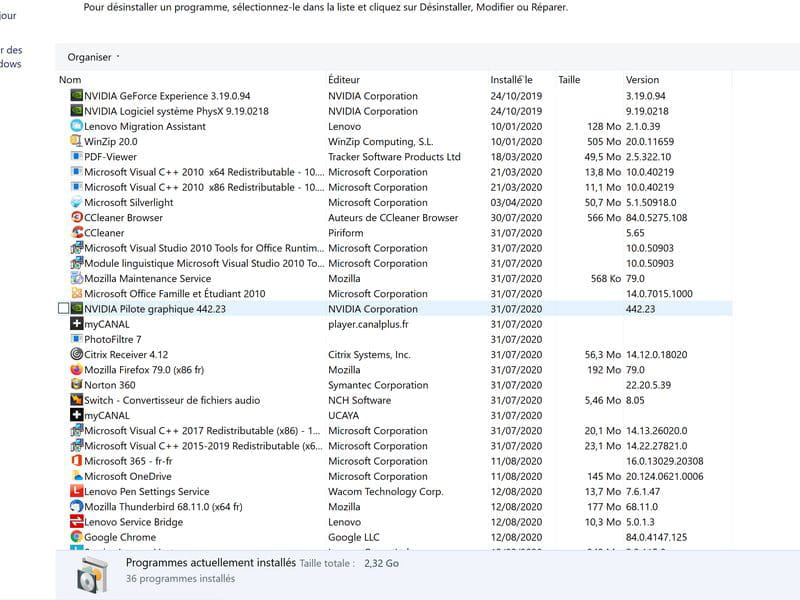The height and width of the screenshot is (600, 800).
Task: Click the Taille totale 2,32 Go value
Action: 382,563
